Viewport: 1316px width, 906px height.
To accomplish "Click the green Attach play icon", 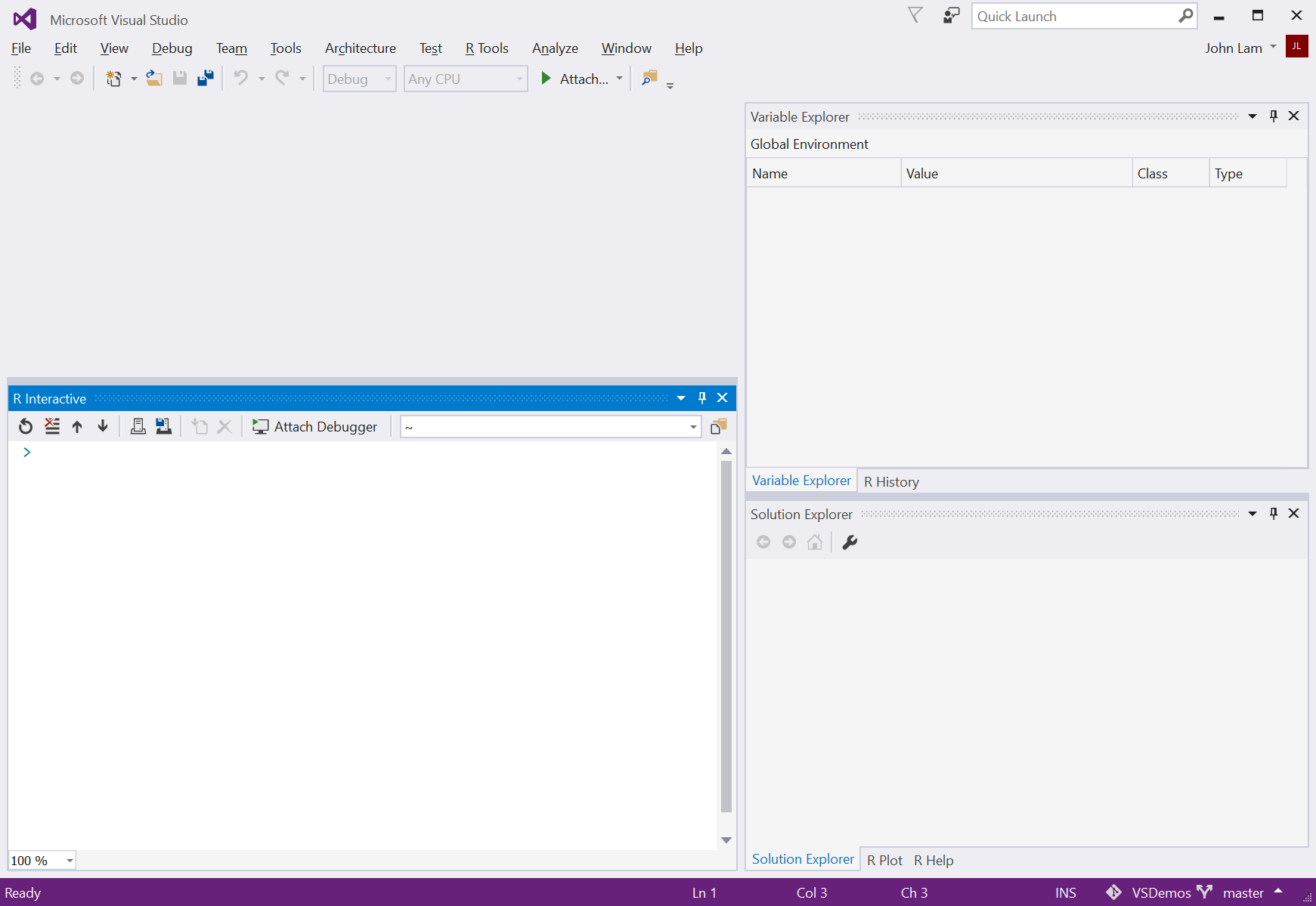I will tap(546, 79).
